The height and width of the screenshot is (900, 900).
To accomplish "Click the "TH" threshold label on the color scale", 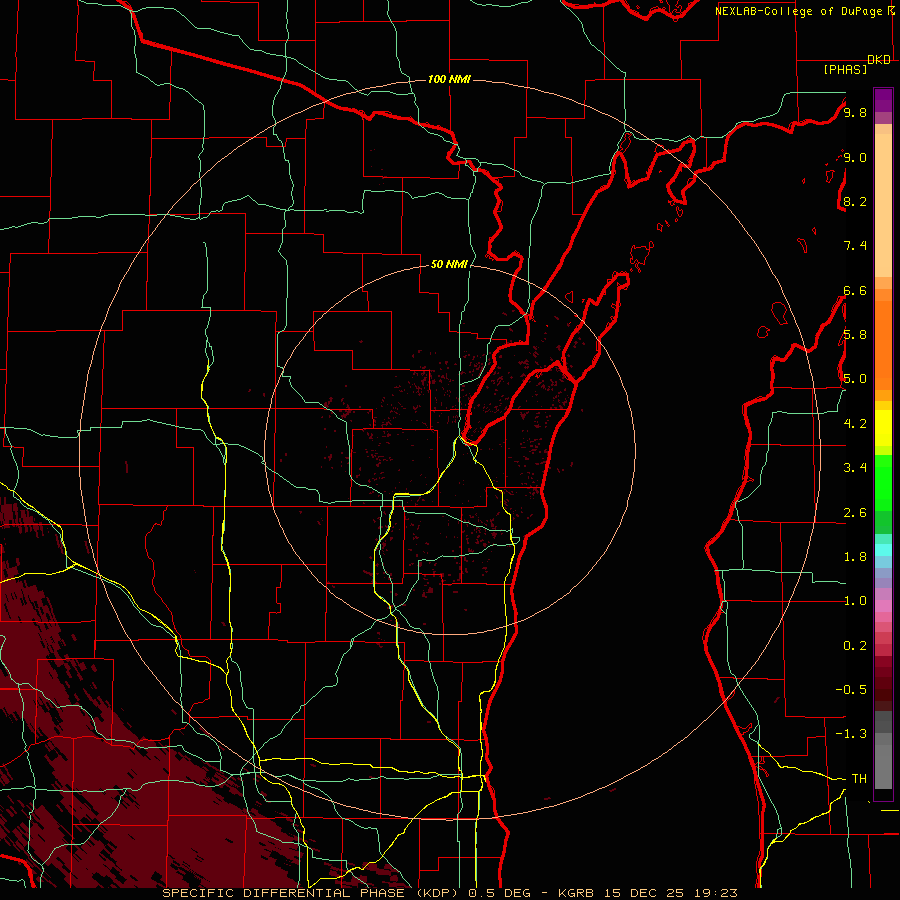I will [859, 779].
